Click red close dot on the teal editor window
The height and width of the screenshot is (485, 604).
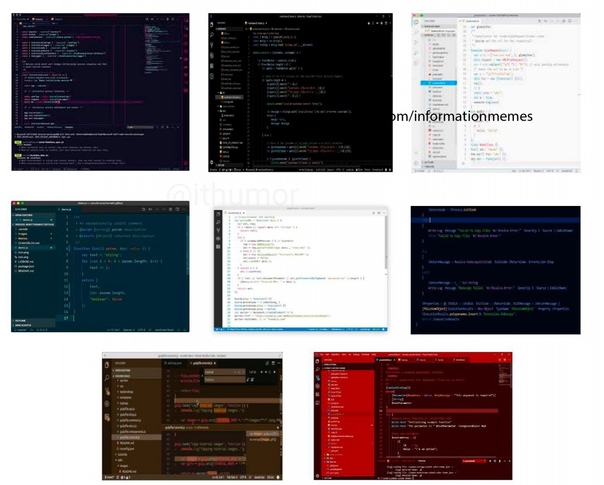tap(15, 204)
